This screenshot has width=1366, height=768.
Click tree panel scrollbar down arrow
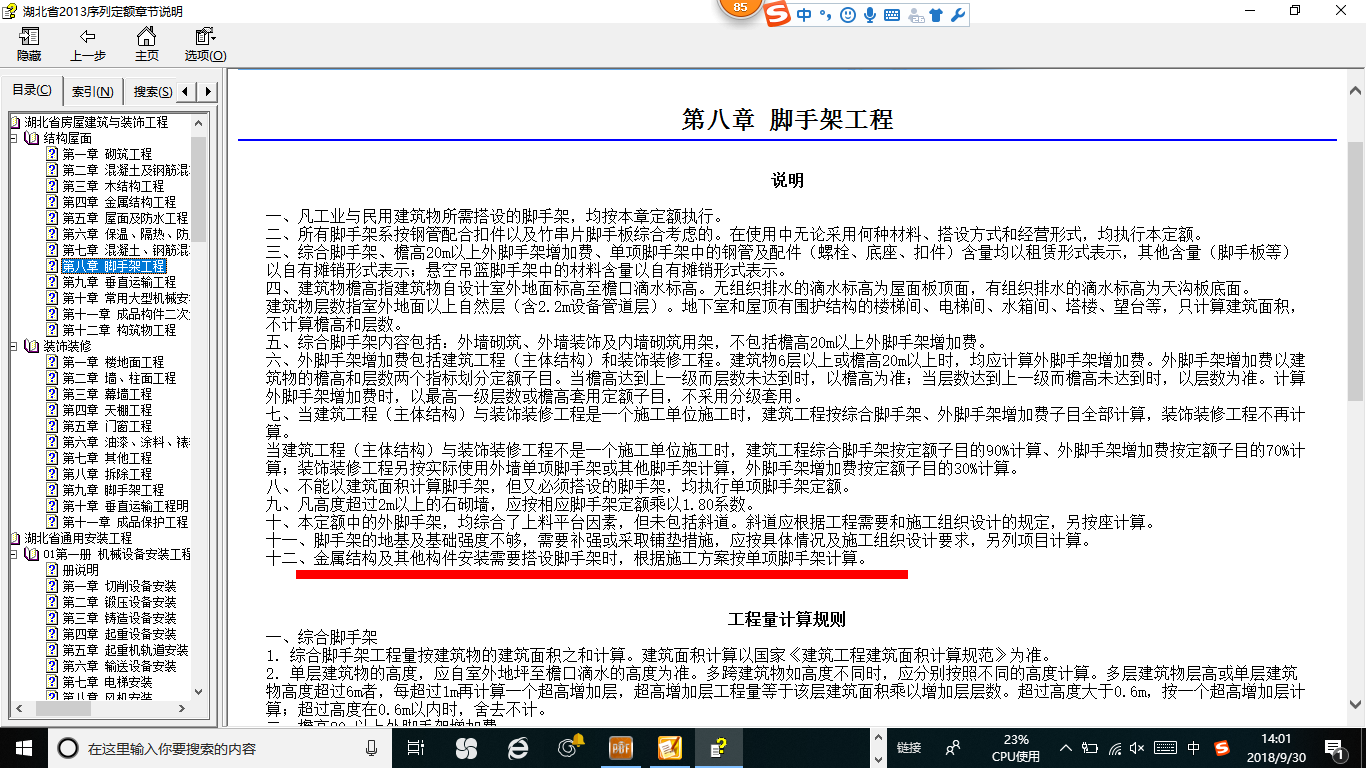coord(198,691)
